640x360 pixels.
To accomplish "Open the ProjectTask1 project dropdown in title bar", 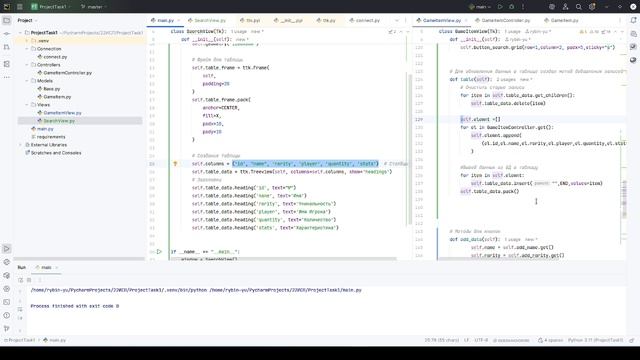I will [50, 7].
